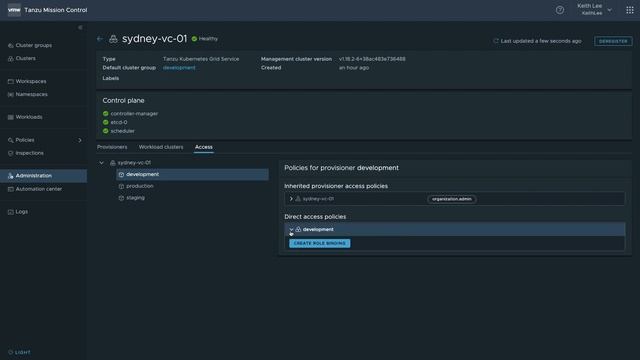Click the Logs sidebar icon
Screen dimensions: 640x360
(11, 212)
